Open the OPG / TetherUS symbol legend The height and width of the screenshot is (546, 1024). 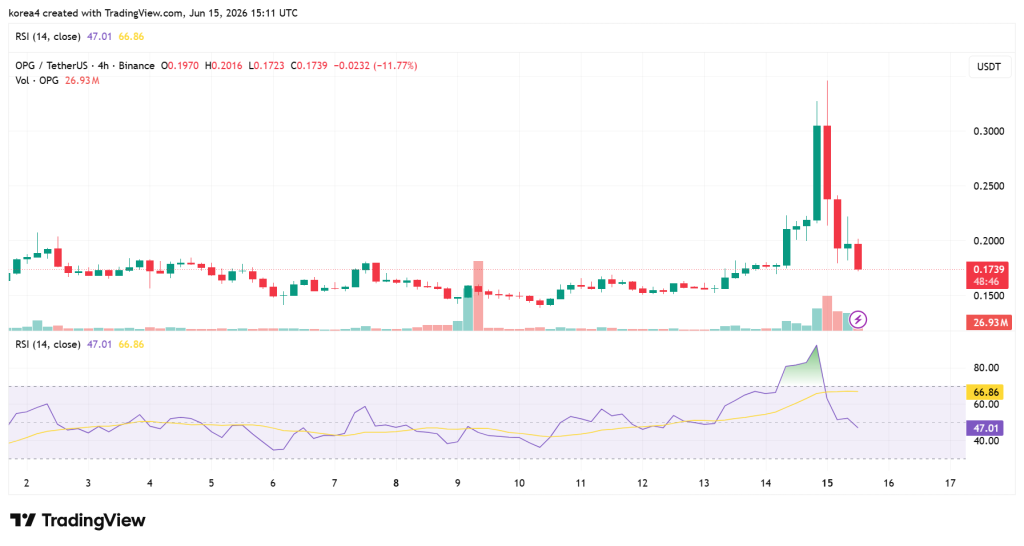click(85, 66)
